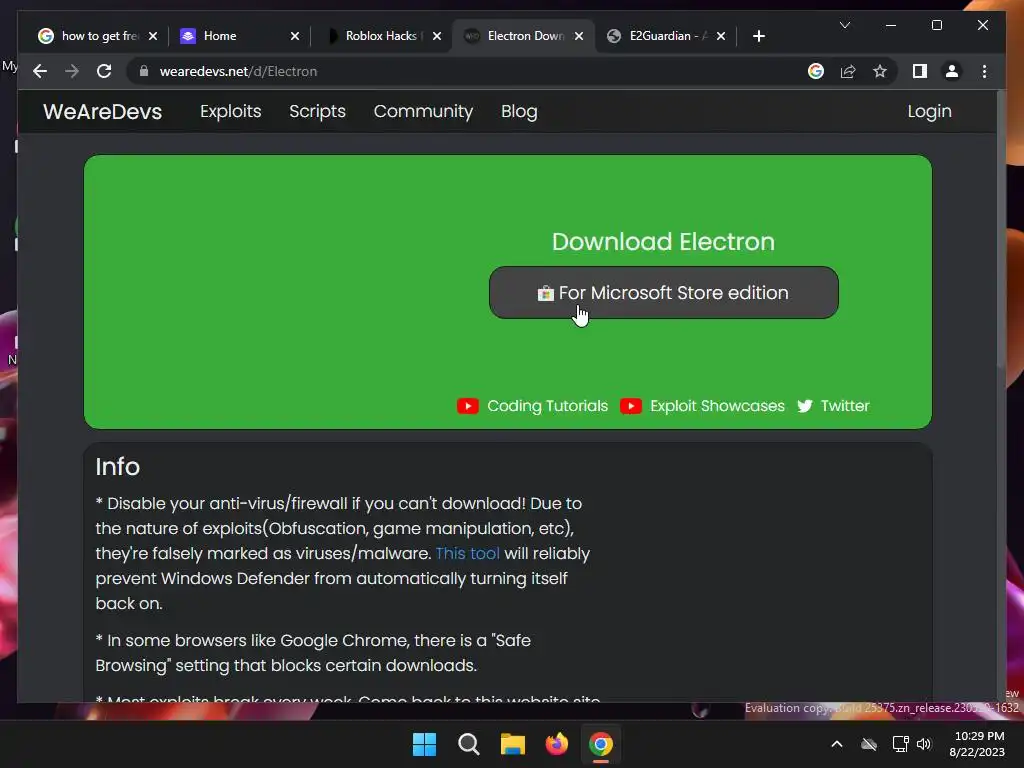Click the address bar URL wearedevs.net/d/Electron

point(238,71)
